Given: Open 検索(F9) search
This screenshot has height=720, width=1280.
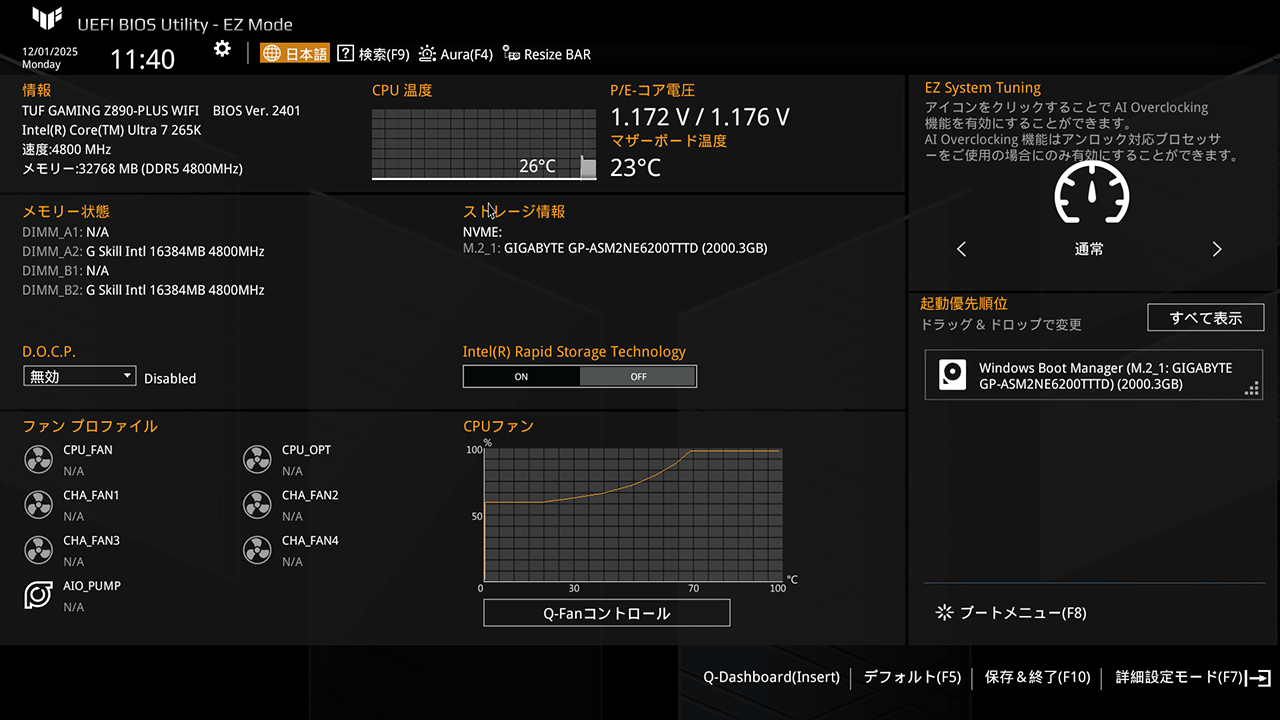Looking at the screenshot, I should coord(374,54).
